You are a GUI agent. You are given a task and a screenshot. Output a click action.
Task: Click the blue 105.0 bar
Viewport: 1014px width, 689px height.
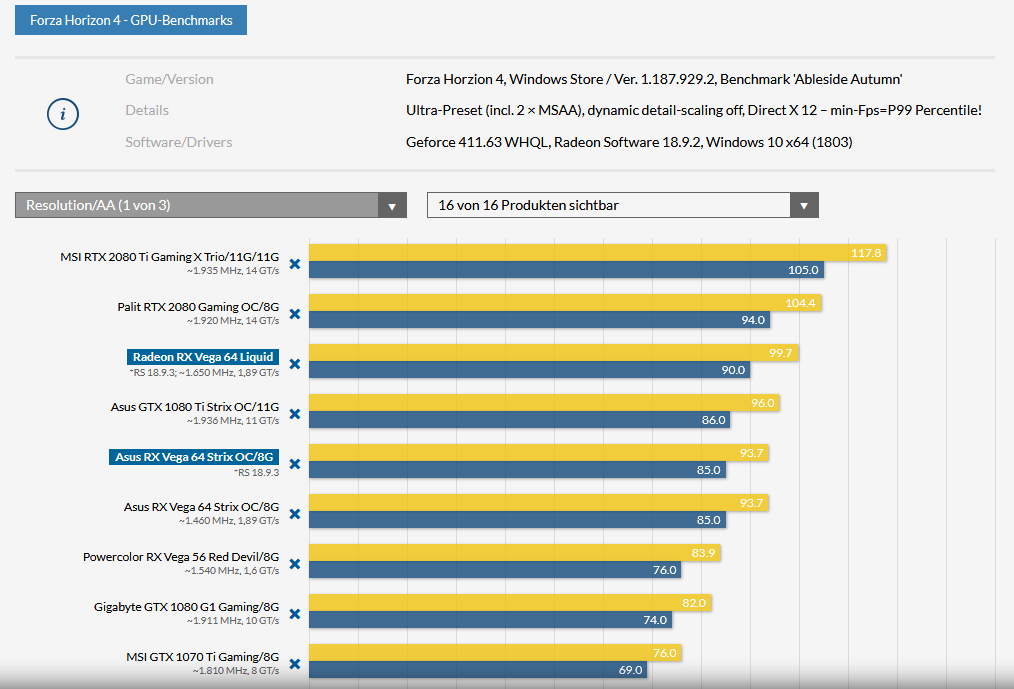tap(566, 270)
